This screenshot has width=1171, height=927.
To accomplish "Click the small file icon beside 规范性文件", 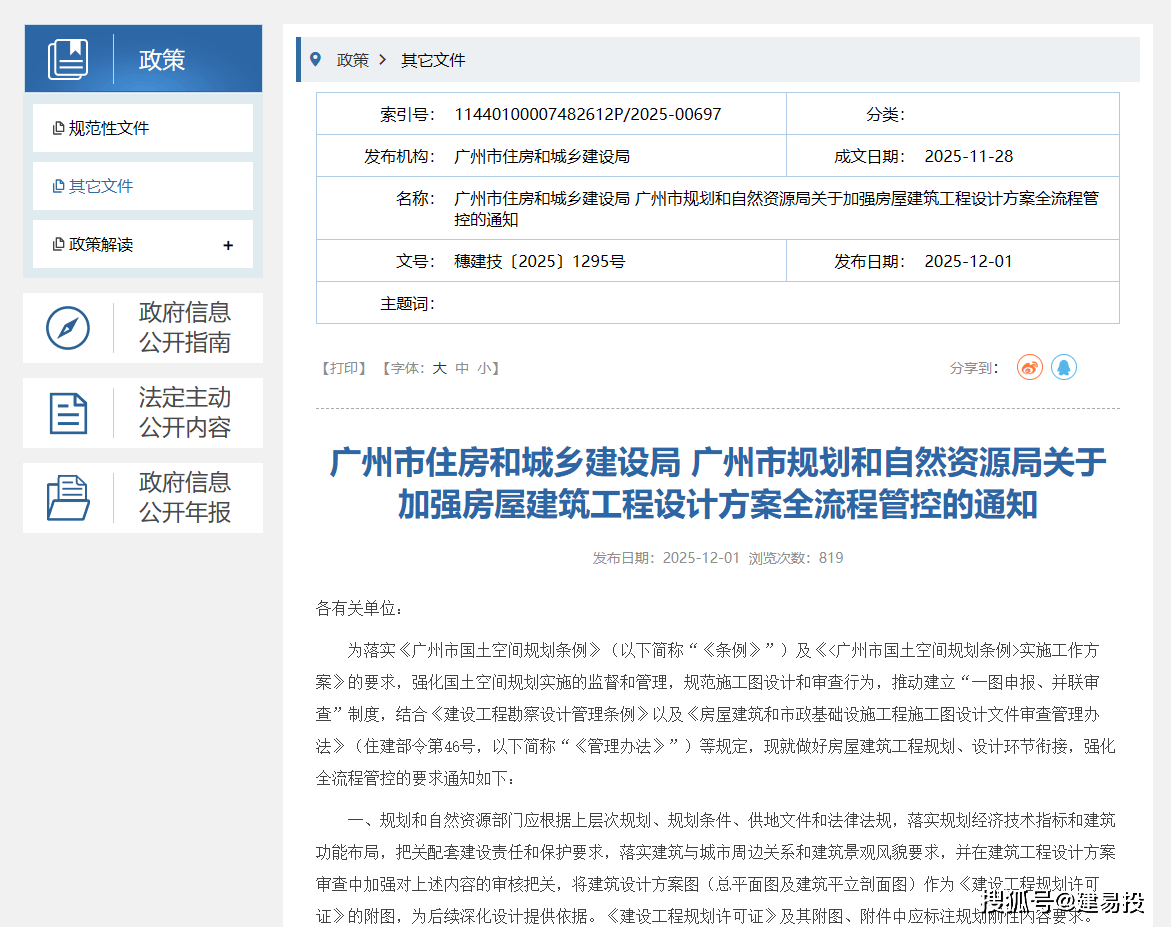I will pyautogui.click(x=58, y=129).
